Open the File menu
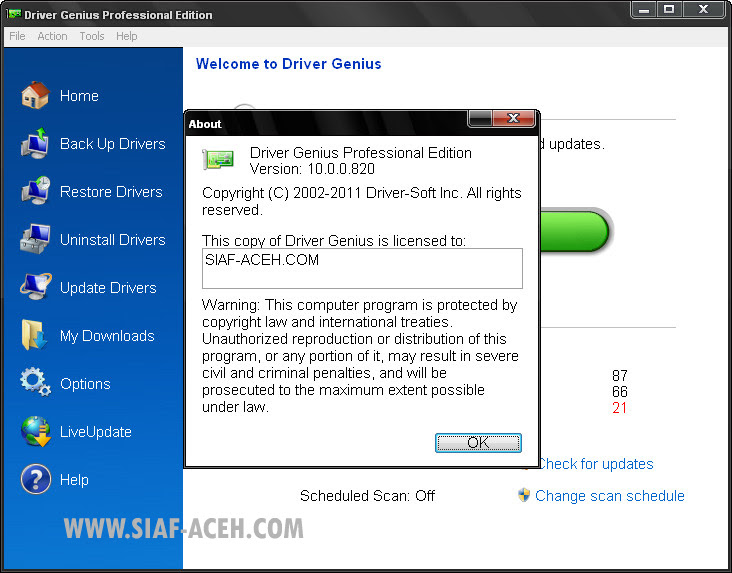Screen dimensions: 732x573 tap(17, 36)
